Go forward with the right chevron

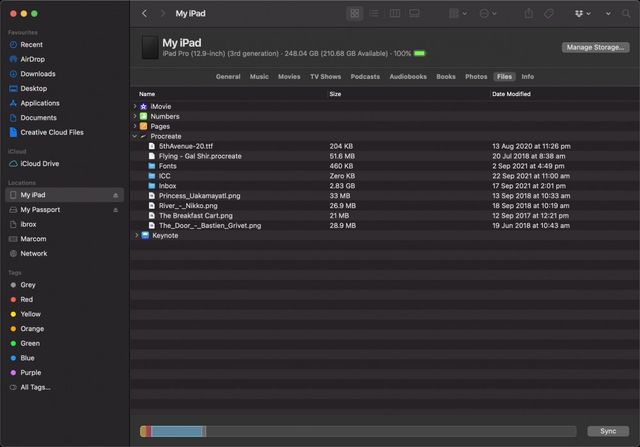[x=163, y=13]
